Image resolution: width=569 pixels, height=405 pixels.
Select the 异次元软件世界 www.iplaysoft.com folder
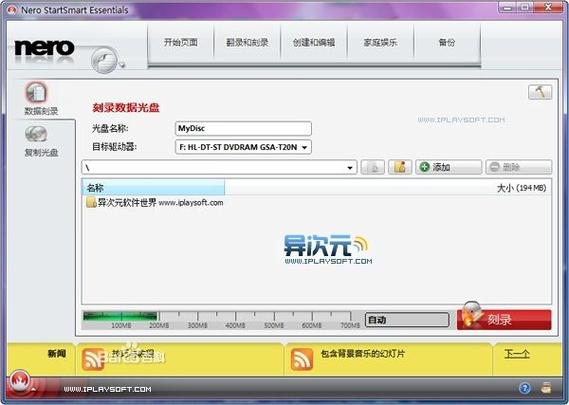155,202
